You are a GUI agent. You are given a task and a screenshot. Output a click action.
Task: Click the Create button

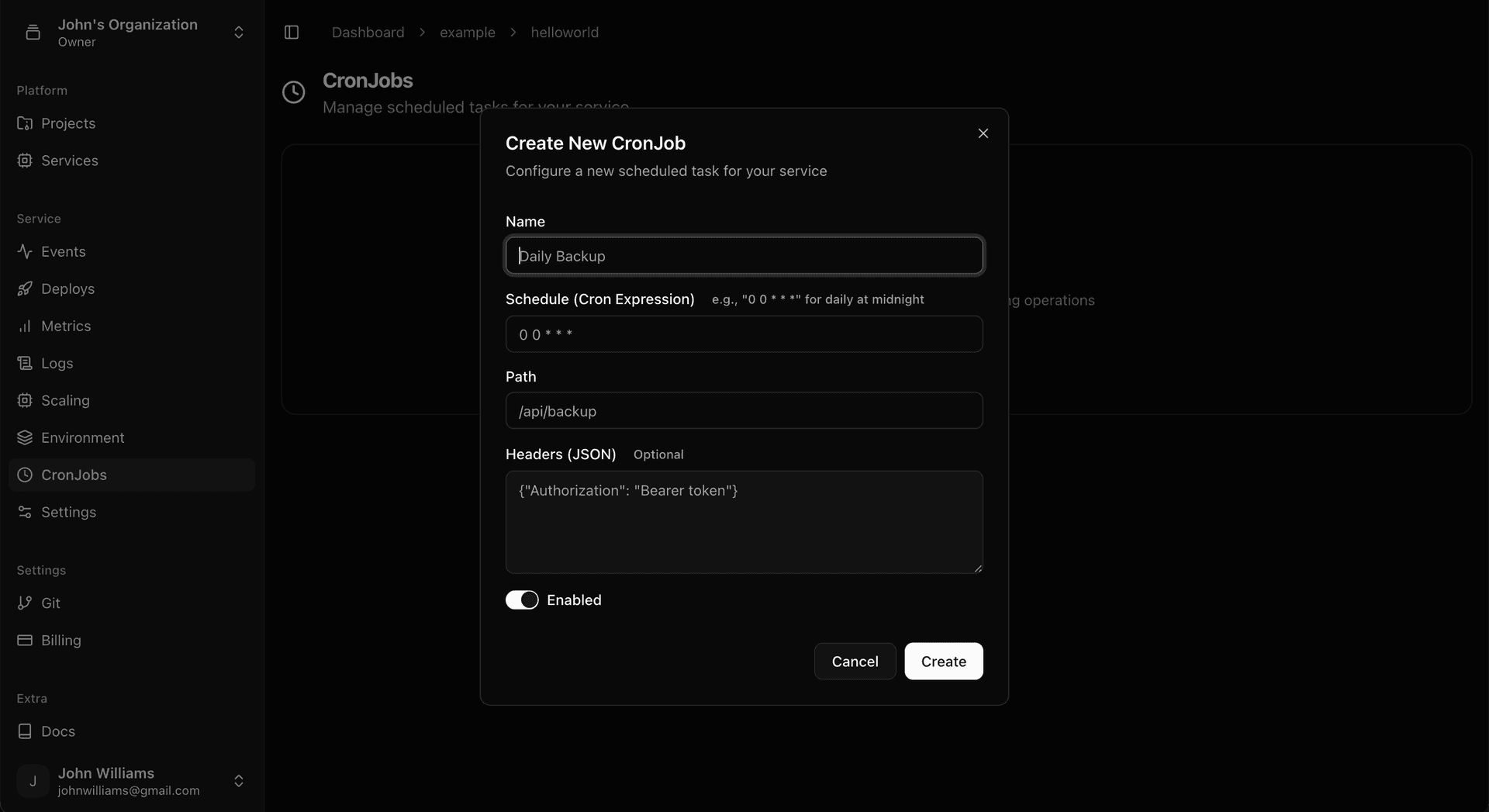point(944,662)
